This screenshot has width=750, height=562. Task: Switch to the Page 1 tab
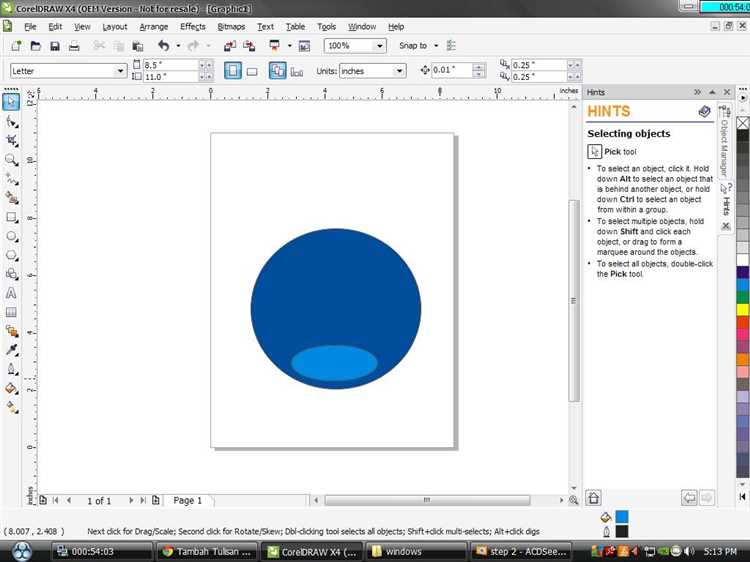pyautogui.click(x=188, y=500)
